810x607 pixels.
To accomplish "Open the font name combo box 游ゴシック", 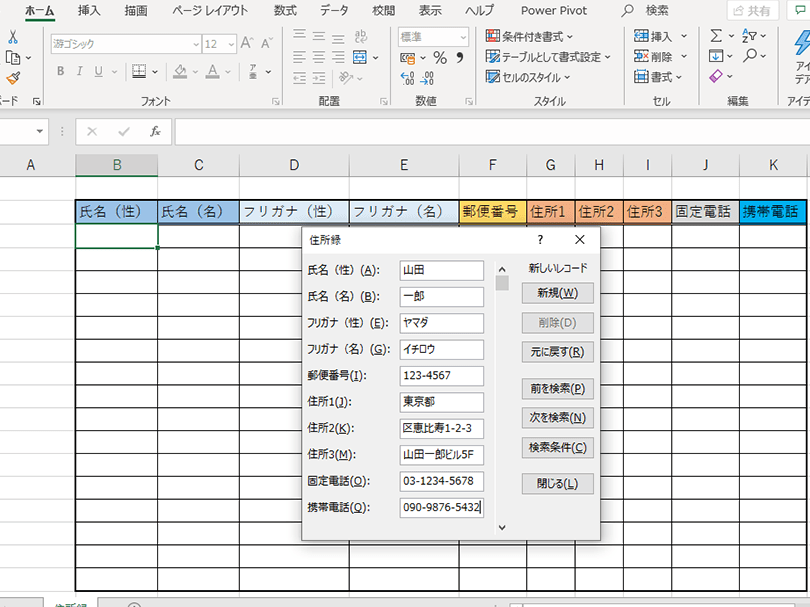I will pyautogui.click(x=126, y=44).
